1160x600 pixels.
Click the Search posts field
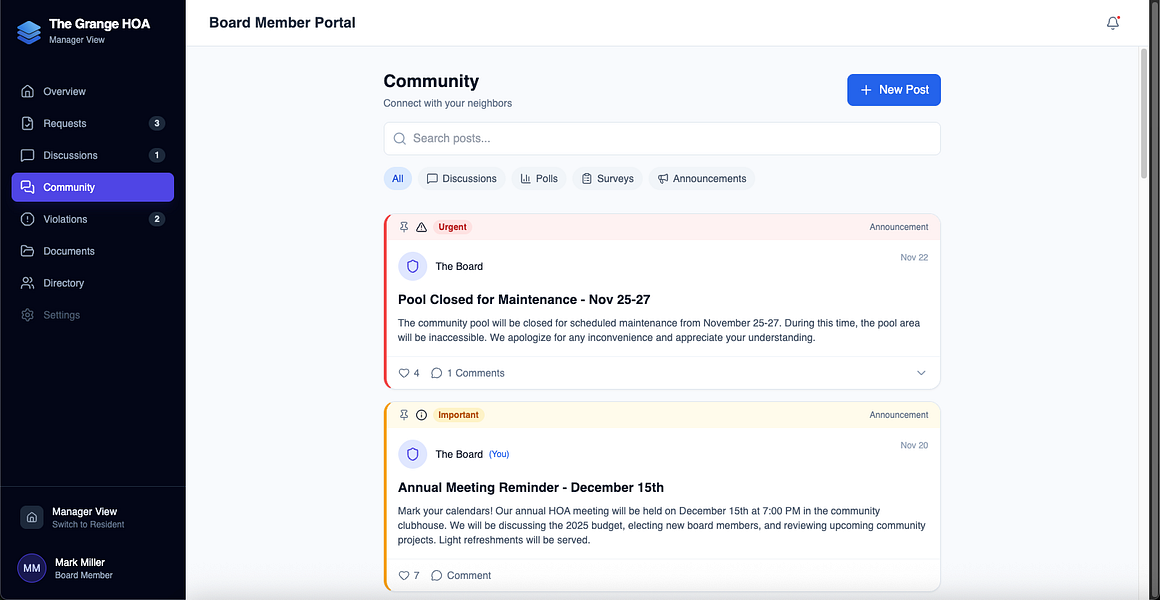click(x=662, y=138)
